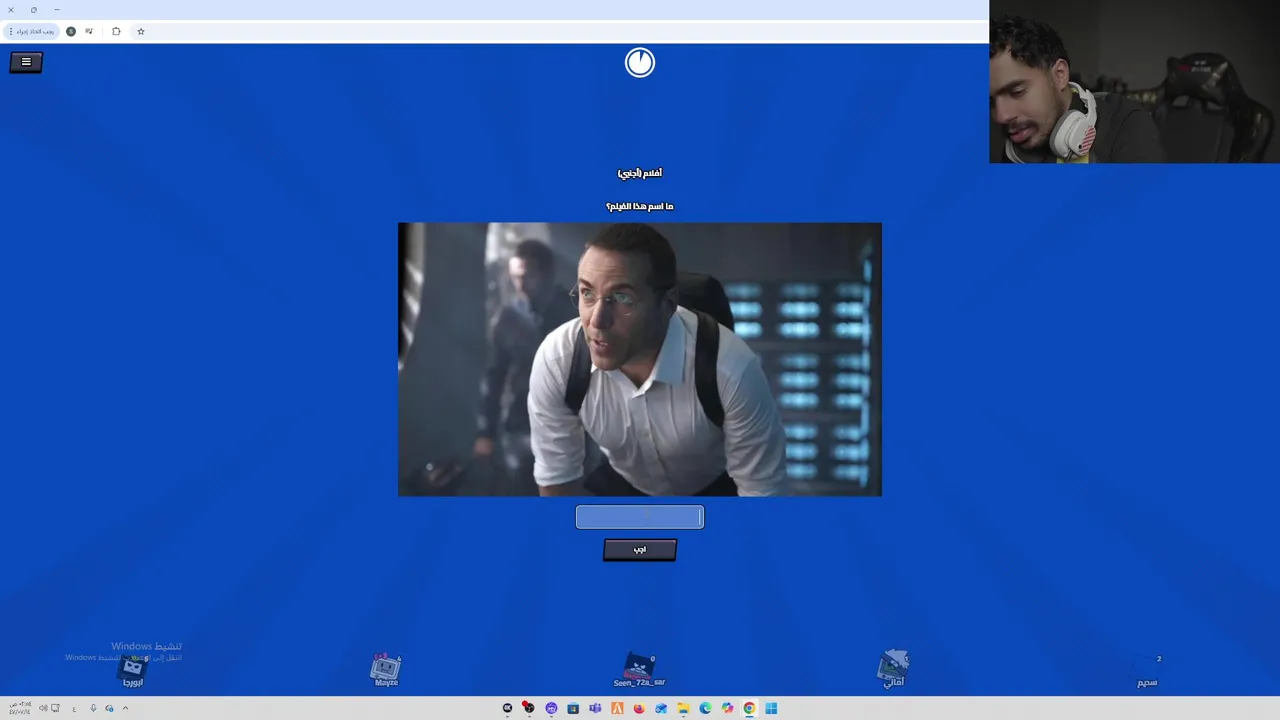The image size is (1280, 720).
Task: Click the round countdown timer icon
Action: [640, 63]
